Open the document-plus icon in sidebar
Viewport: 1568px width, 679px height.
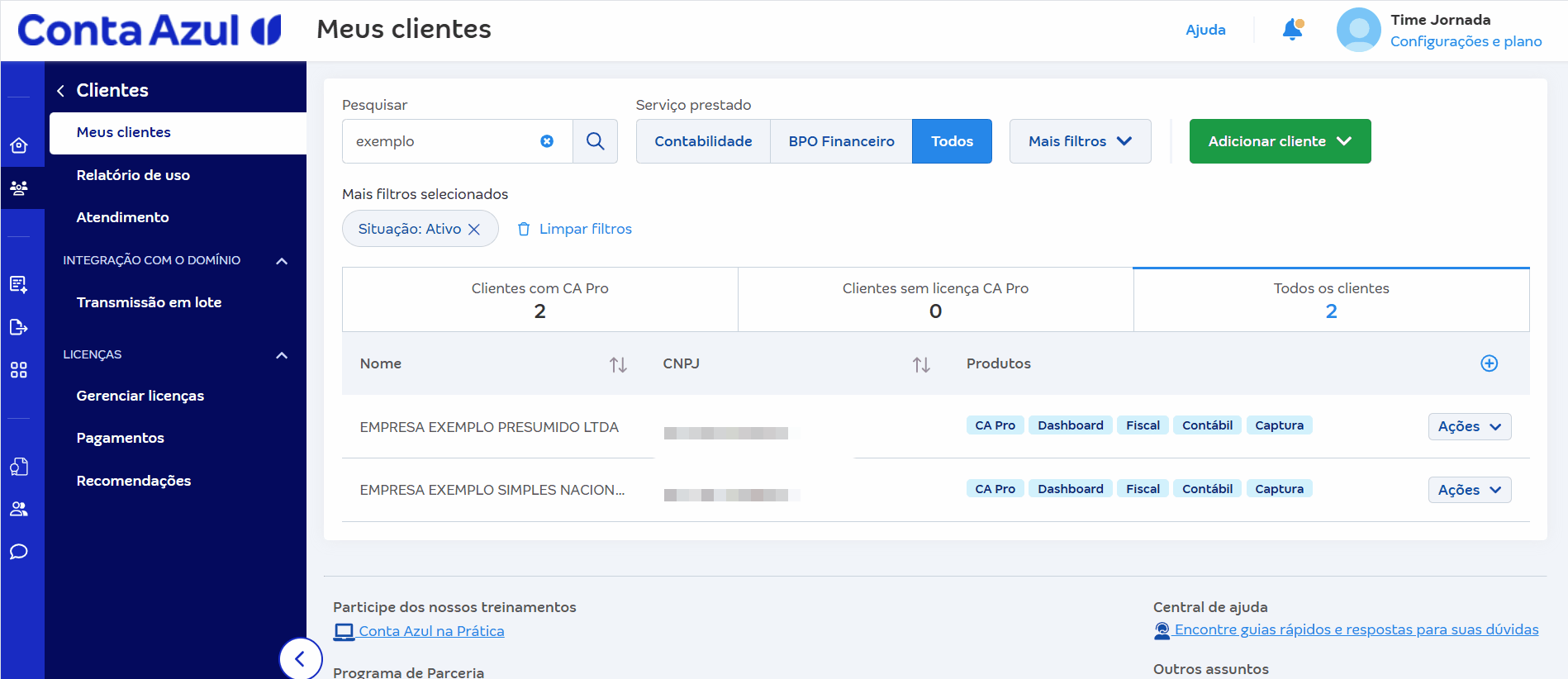tap(19, 285)
